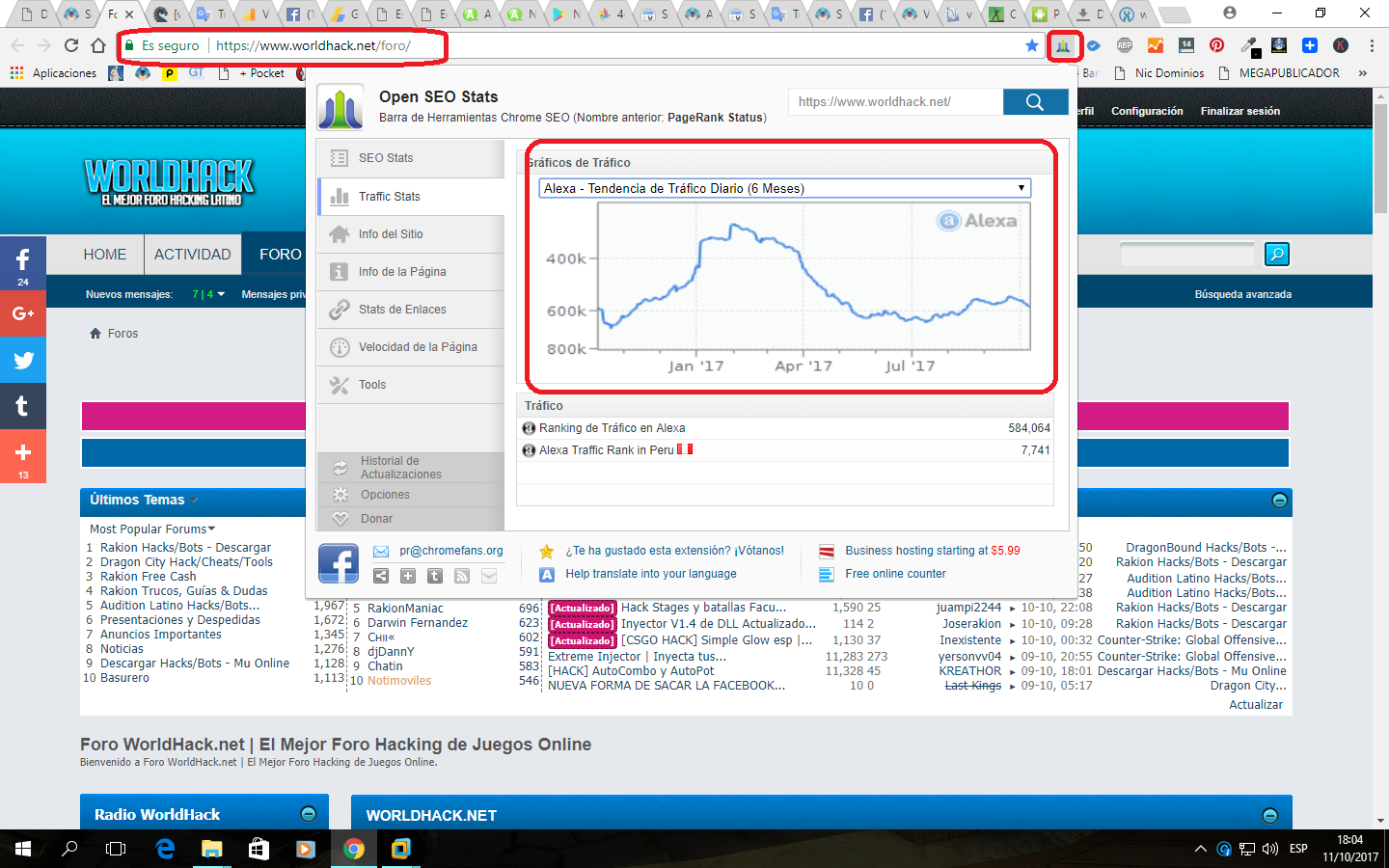Screen dimensions: 1389x868
Task: Open the Aplicaciones bookmarks shortcut
Action: (53, 73)
